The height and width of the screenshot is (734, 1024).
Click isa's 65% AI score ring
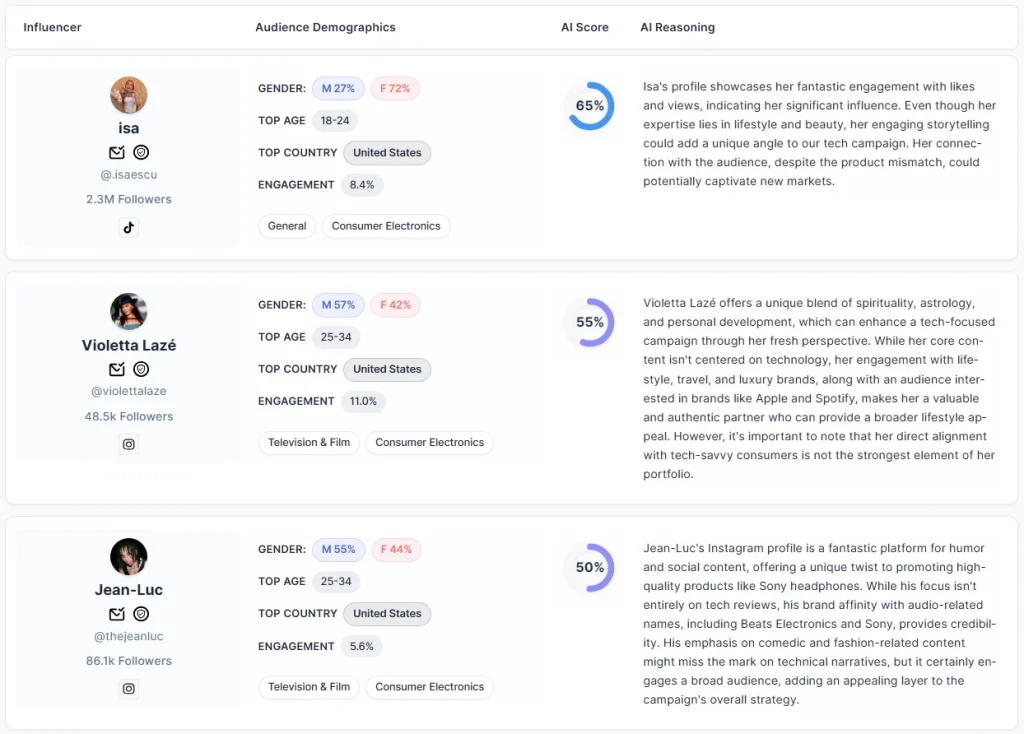pos(590,106)
